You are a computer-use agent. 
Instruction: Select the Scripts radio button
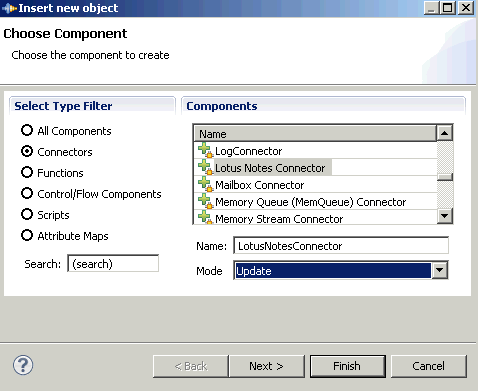tap(27, 214)
